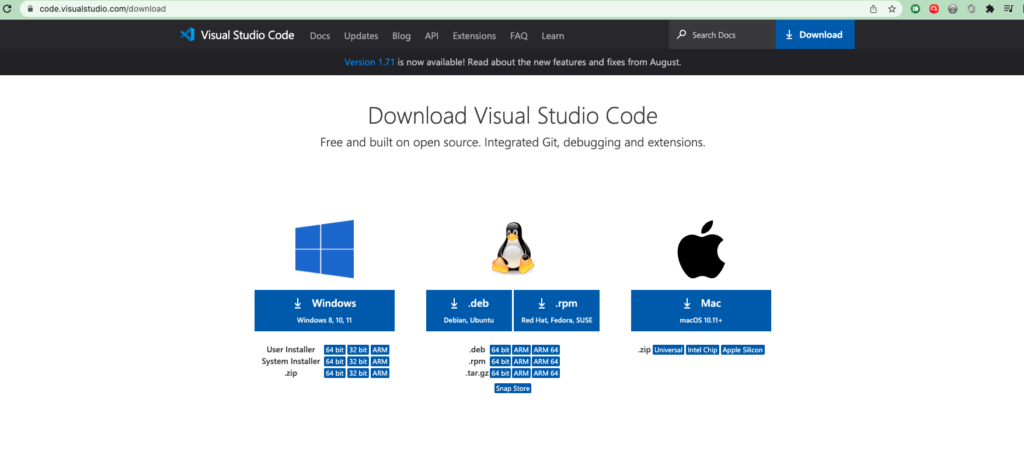Click the 'Free and built on open source' subtitle
Viewport: 1024px width, 462px height.
click(x=513, y=142)
